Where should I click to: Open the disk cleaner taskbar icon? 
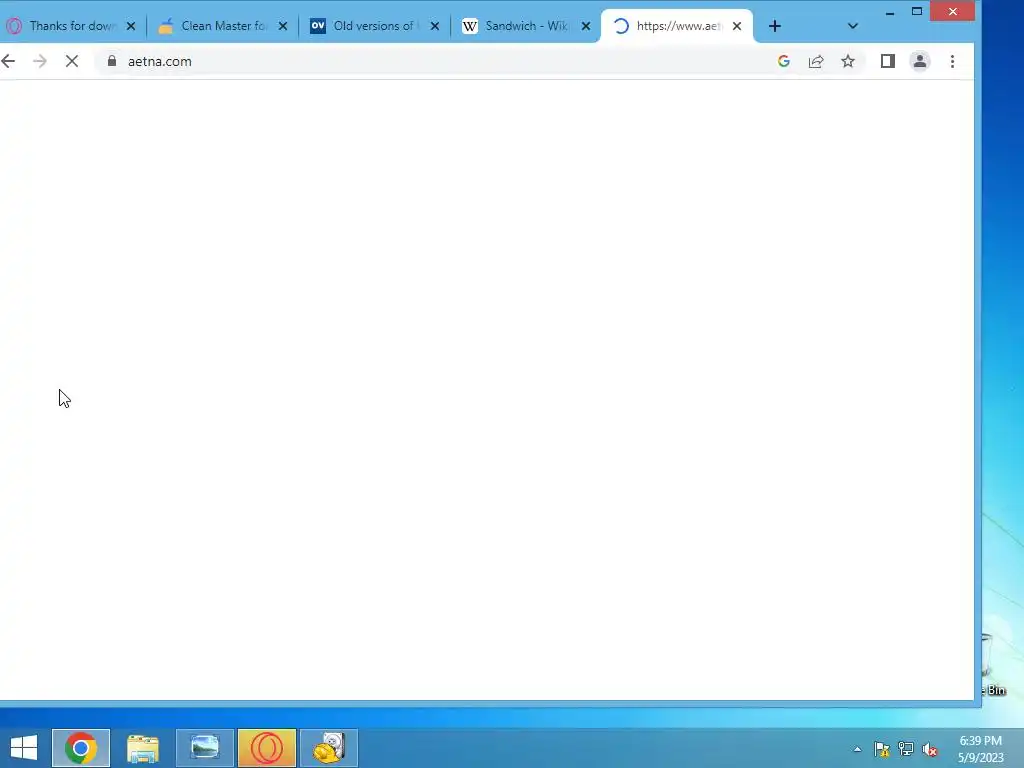pos(328,748)
